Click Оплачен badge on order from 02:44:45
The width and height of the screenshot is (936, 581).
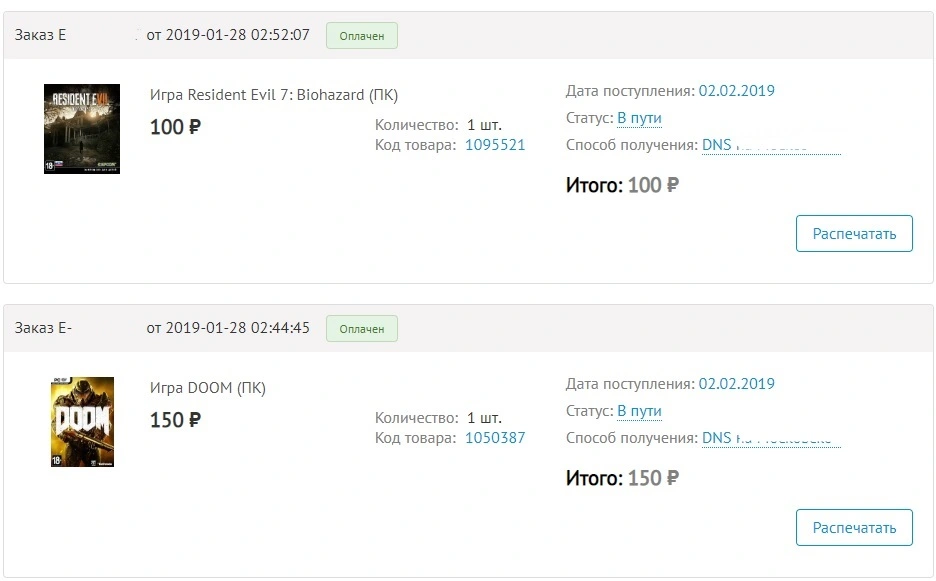click(x=362, y=328)
